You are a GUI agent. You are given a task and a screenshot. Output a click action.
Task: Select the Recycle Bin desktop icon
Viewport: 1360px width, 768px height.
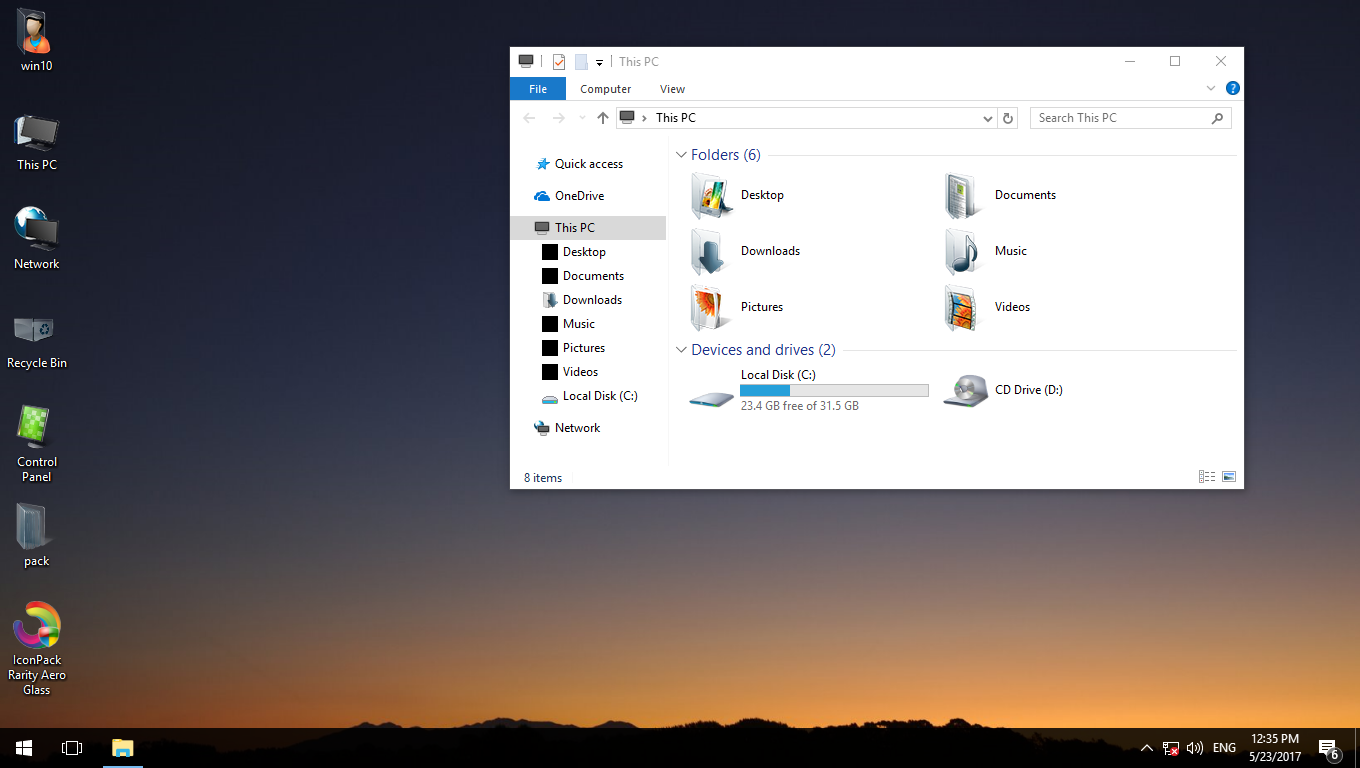(x=36, y=332)
